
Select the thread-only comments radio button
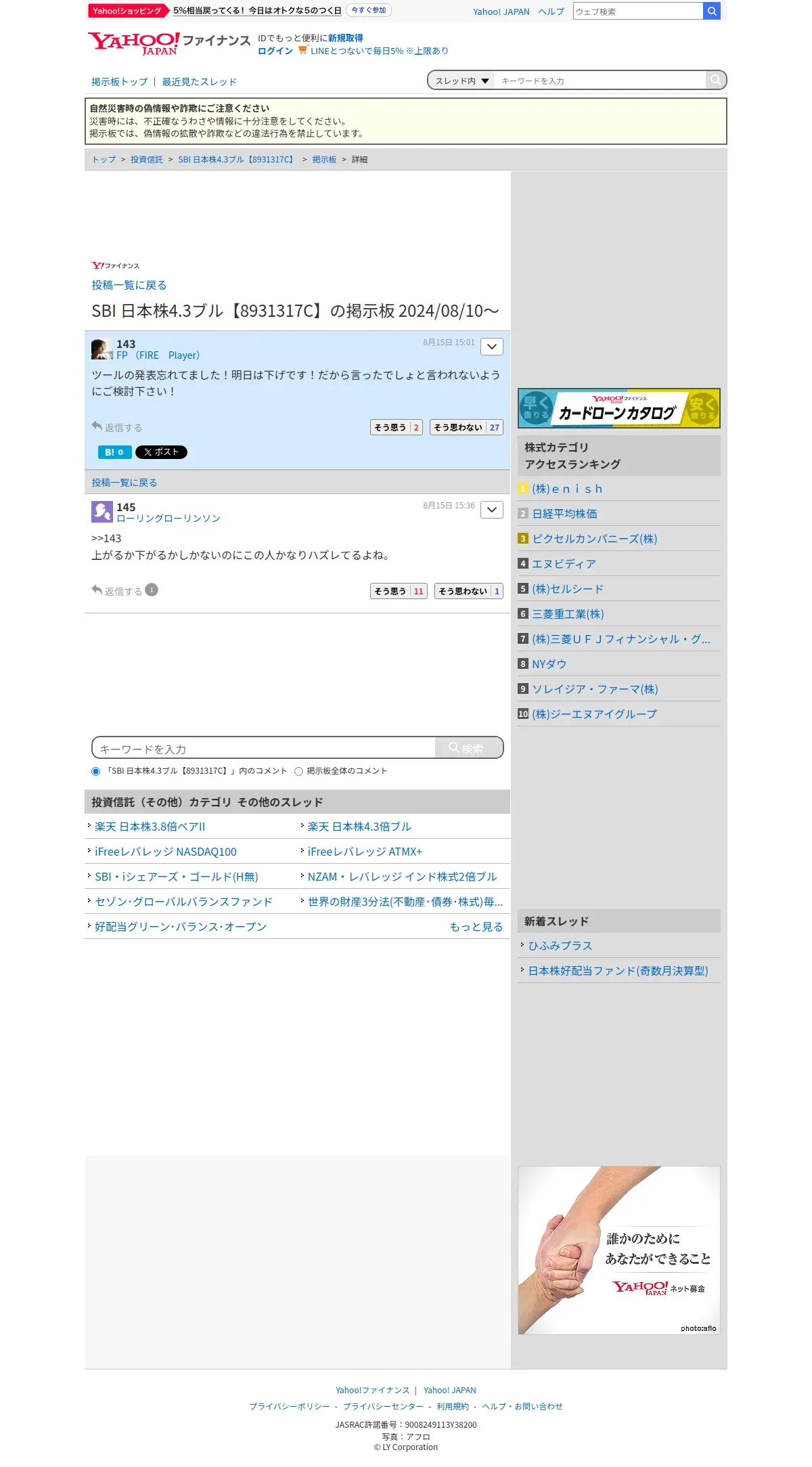pos(95,771)
